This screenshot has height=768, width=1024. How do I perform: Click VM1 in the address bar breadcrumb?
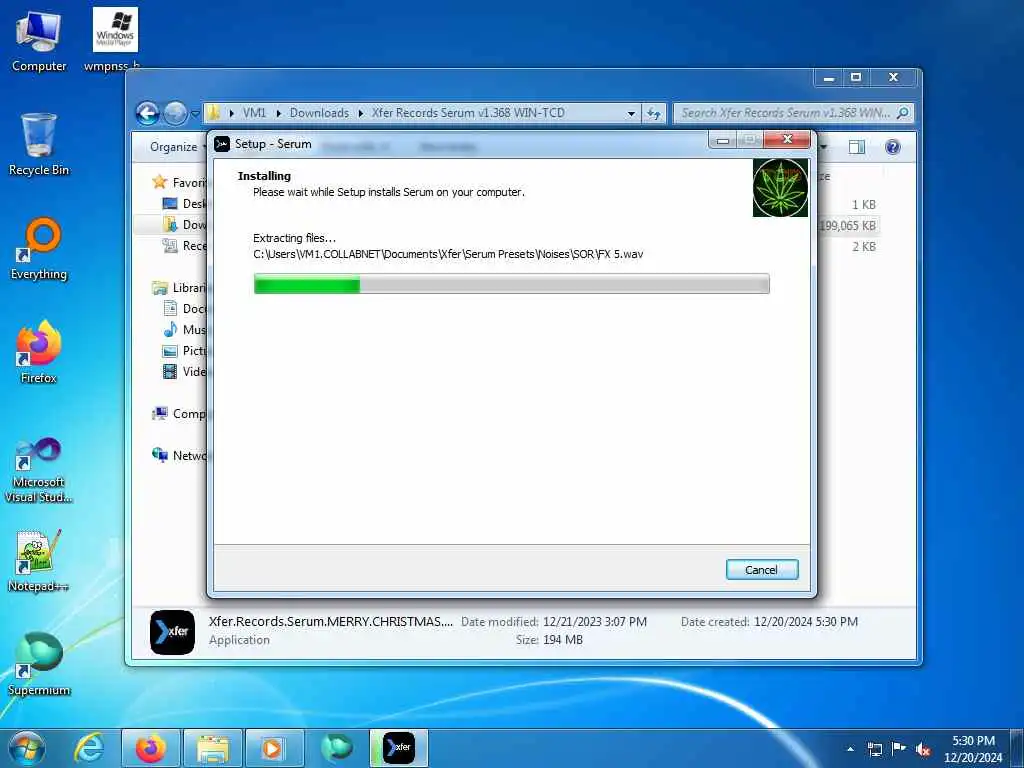254,113
